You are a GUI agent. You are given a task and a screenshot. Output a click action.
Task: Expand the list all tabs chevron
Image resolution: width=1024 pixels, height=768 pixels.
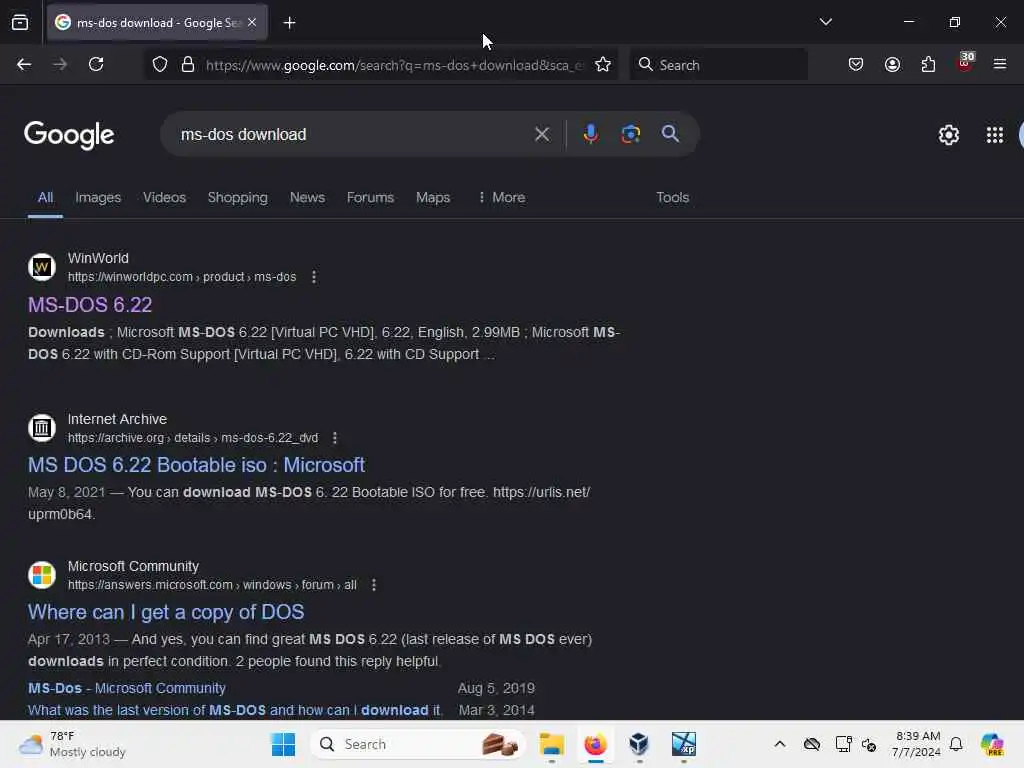[x=825, y=22]
